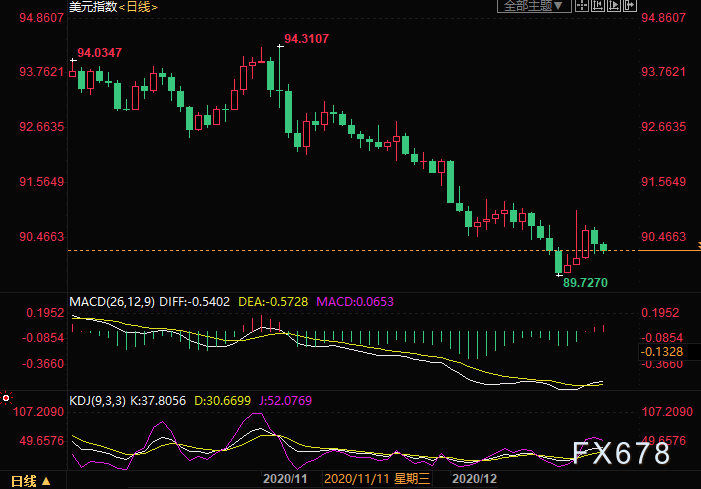
Task: Select the 美元指数 chart title
Action: 92,7
